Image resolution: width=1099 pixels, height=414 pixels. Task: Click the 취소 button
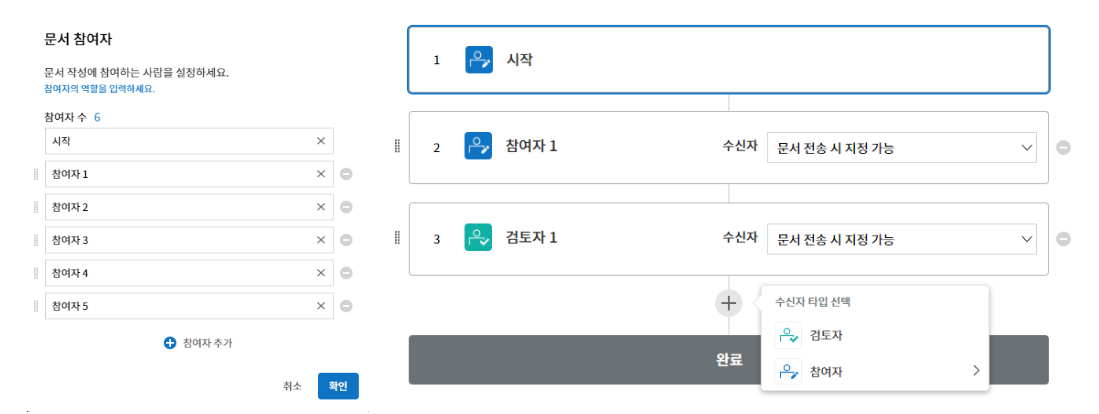pyautogui.click(x=292, y=386)
